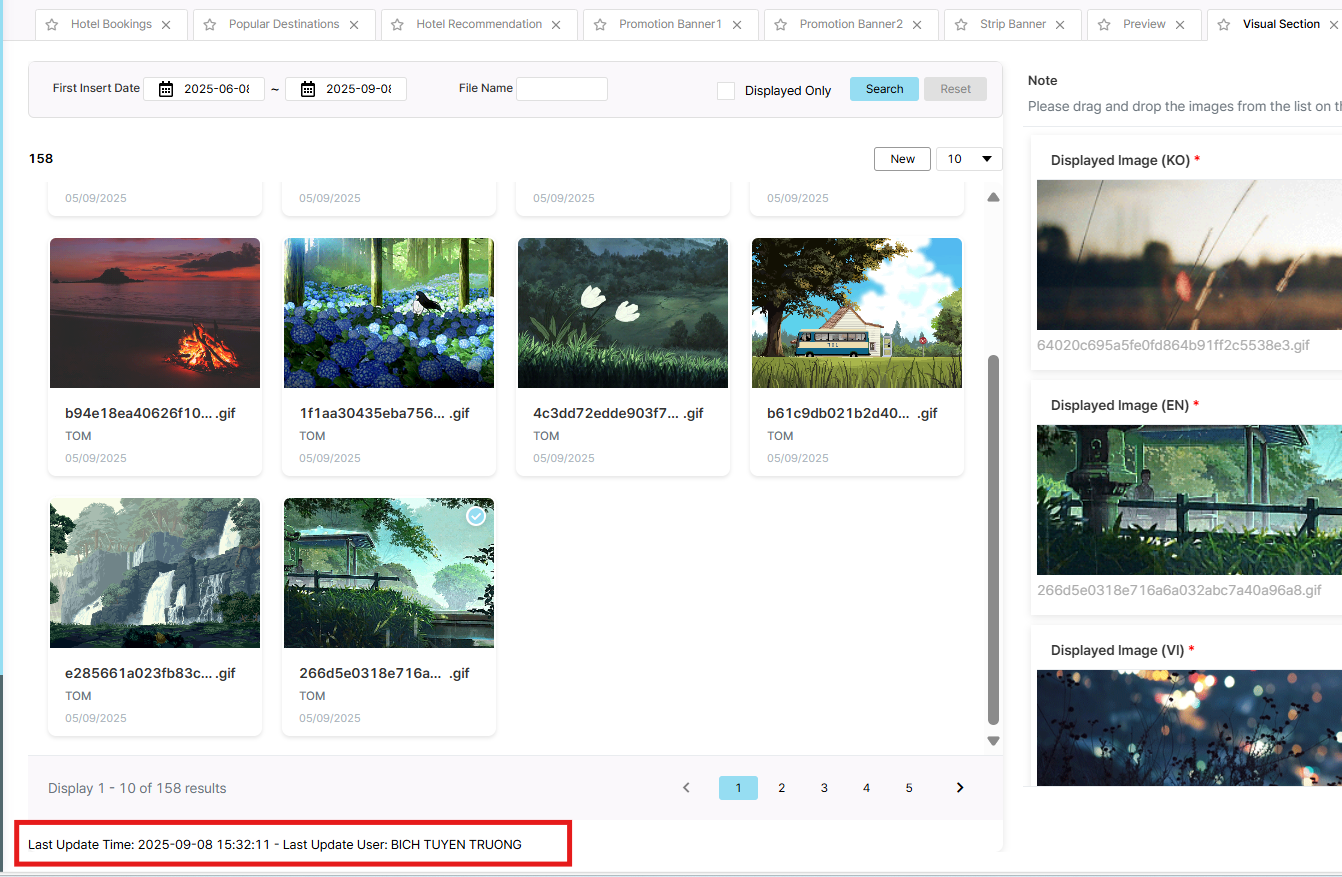This screenshot has width=1342, height=877.
Task: Go to the previous page arrow
Action: [x=686, y=788]
